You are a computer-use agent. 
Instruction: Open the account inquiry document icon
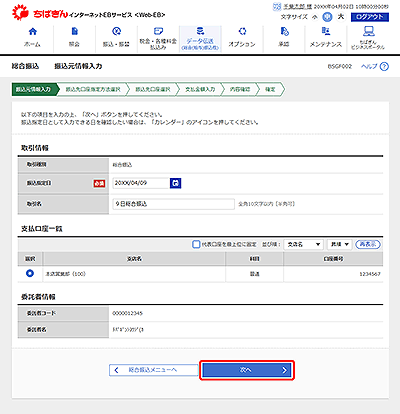coord(75,32)
